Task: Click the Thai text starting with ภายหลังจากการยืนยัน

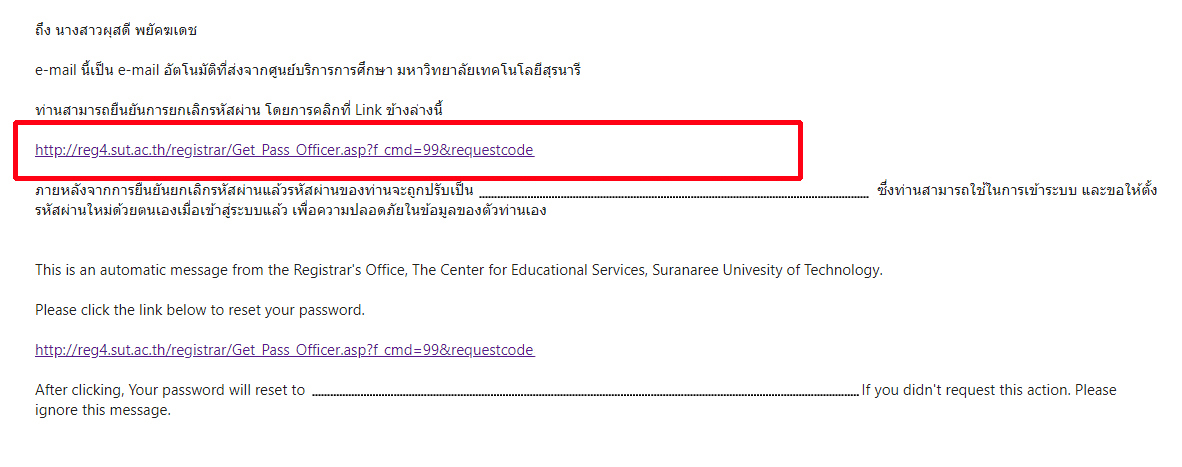Action: [x=255, y=190]
